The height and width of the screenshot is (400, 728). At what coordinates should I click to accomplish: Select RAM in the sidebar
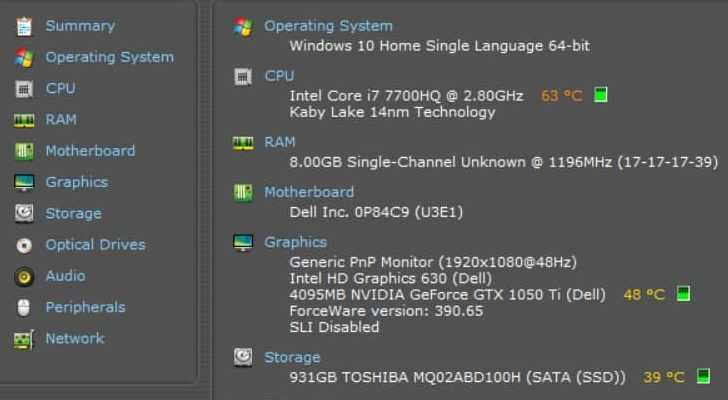coord(61,120)
